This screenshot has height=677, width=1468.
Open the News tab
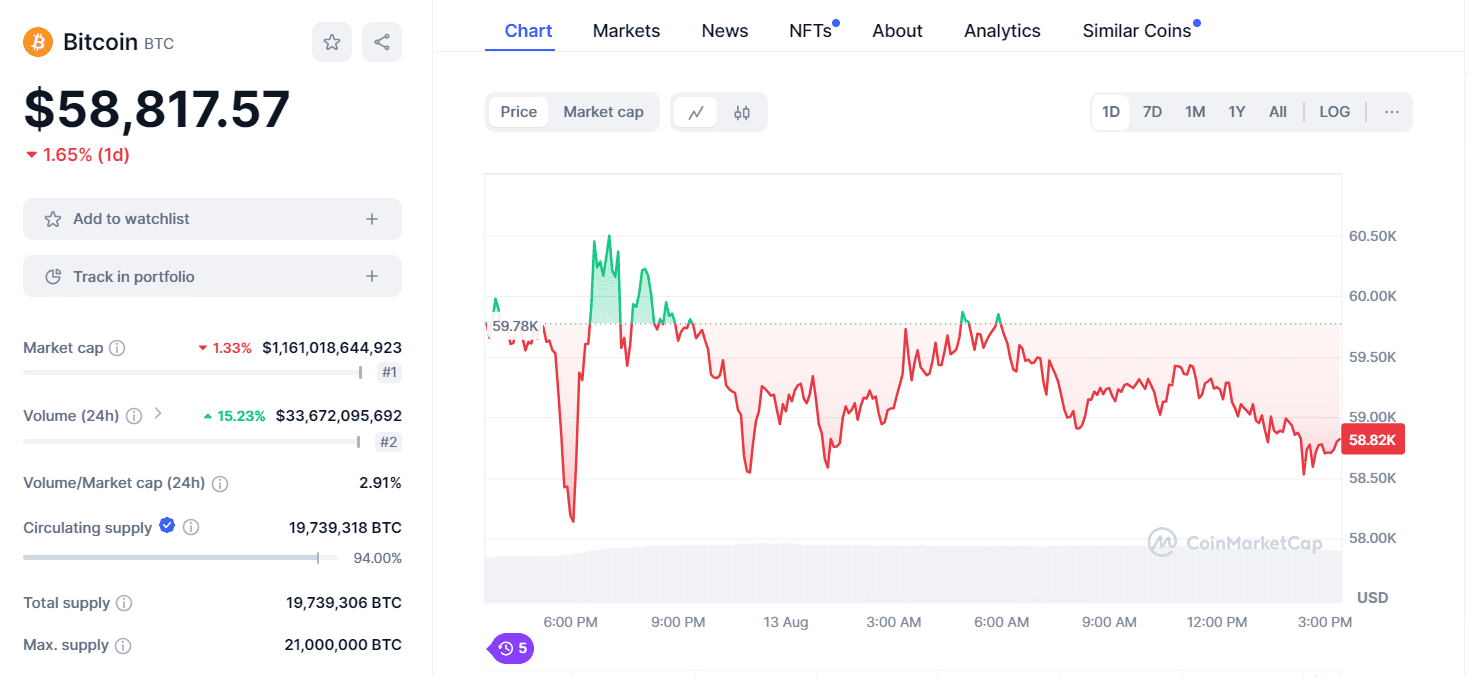724,30
